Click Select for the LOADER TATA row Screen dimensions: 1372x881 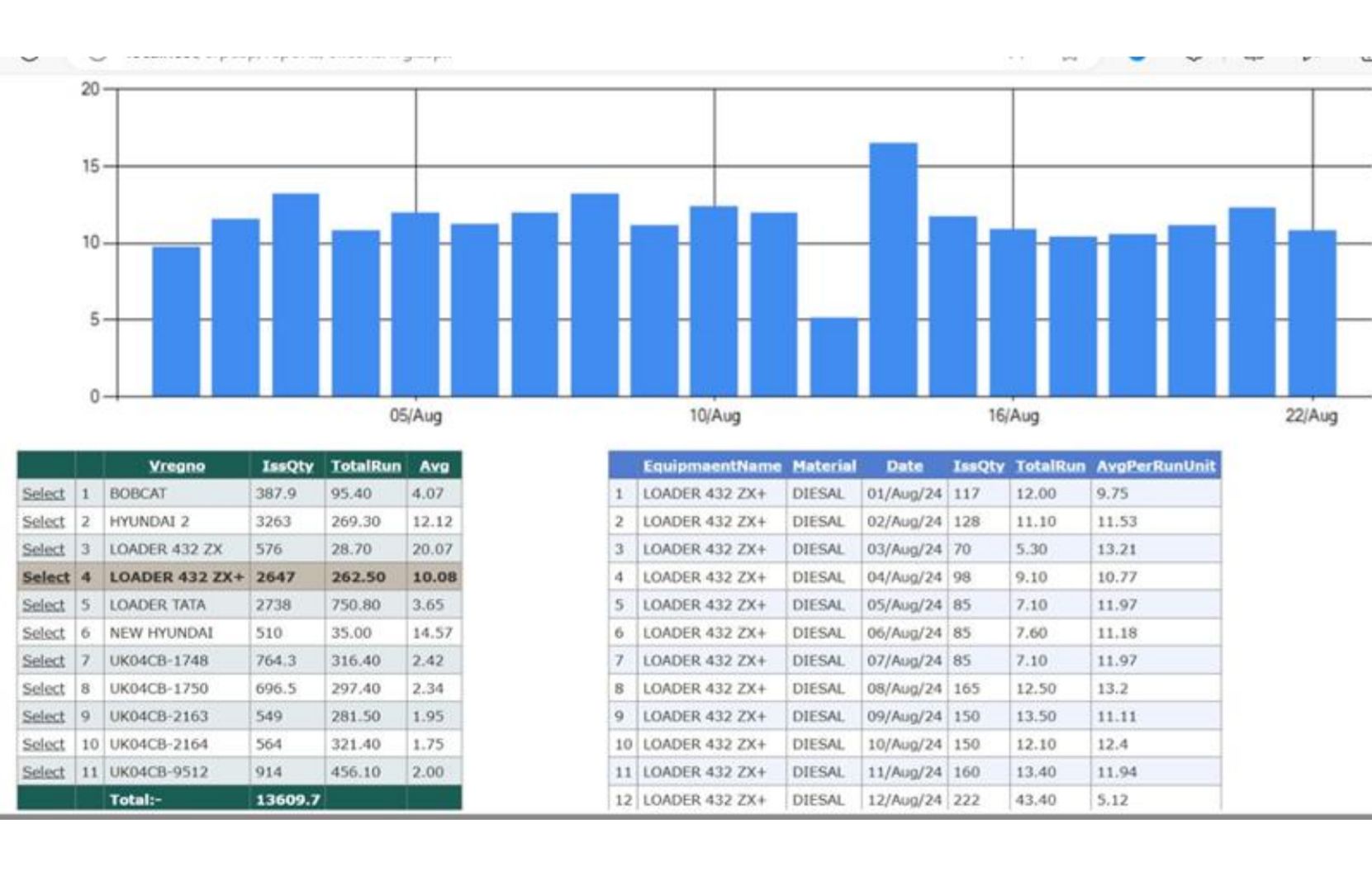click(x=45, y=604)
